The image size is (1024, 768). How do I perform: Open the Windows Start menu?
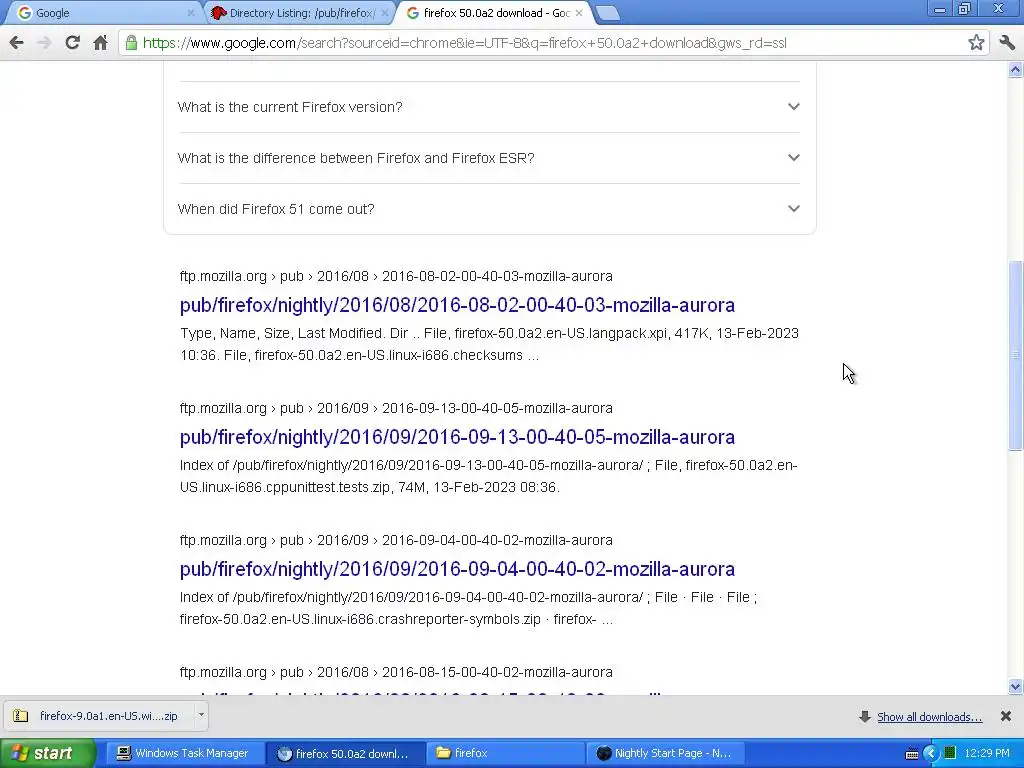coord(47,753)
